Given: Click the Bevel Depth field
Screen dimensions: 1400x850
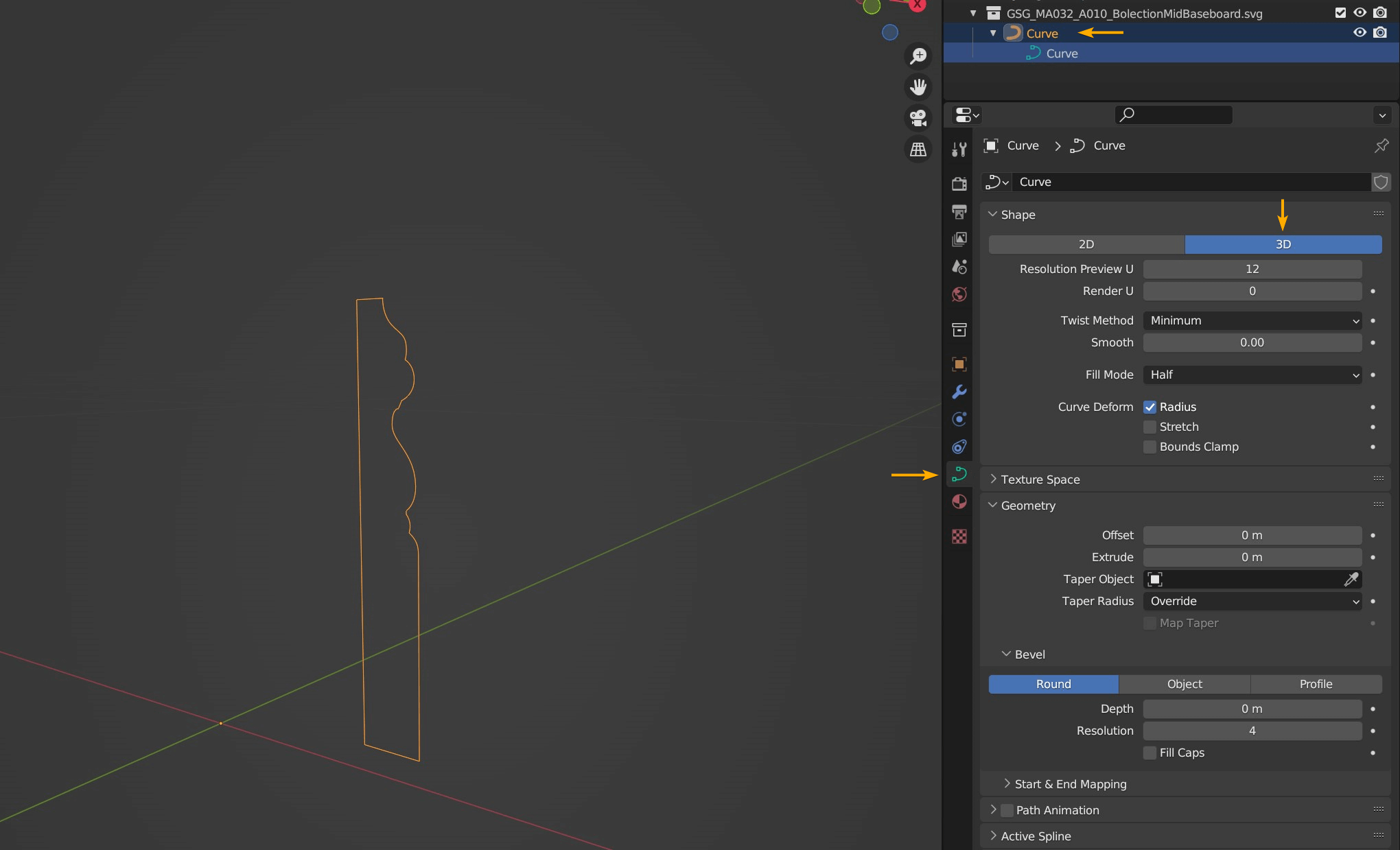Looking at the screenshot, I should (x=1252, y=709).
